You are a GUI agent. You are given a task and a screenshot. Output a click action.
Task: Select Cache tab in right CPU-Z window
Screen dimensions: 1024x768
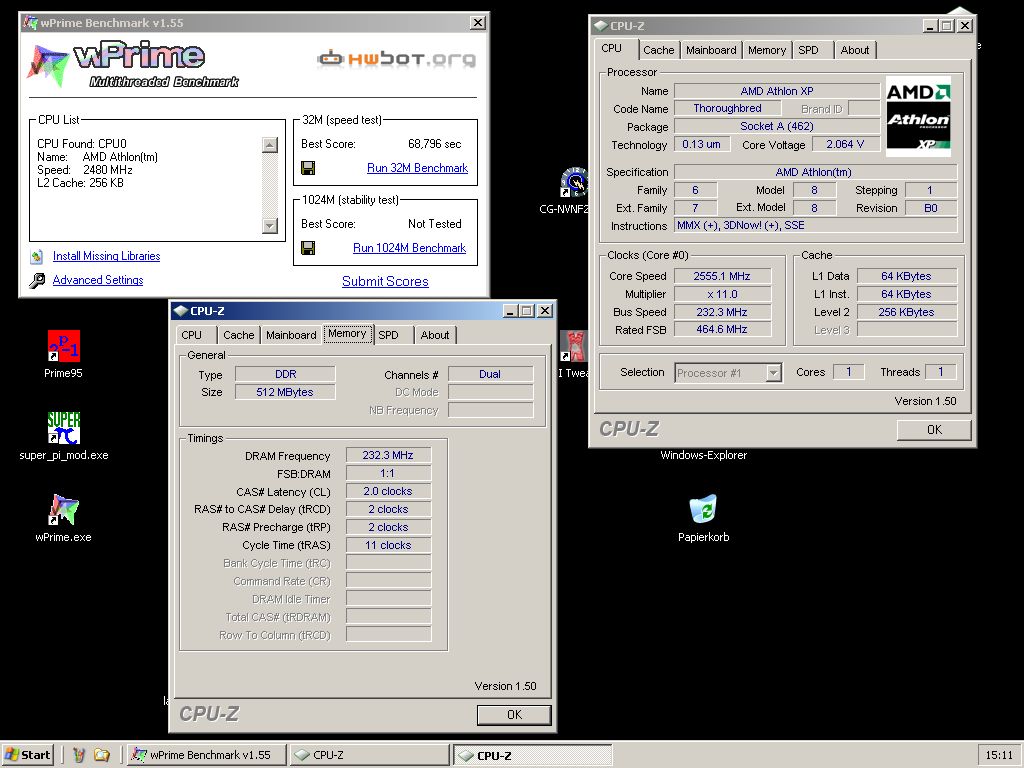click(658, 50)
